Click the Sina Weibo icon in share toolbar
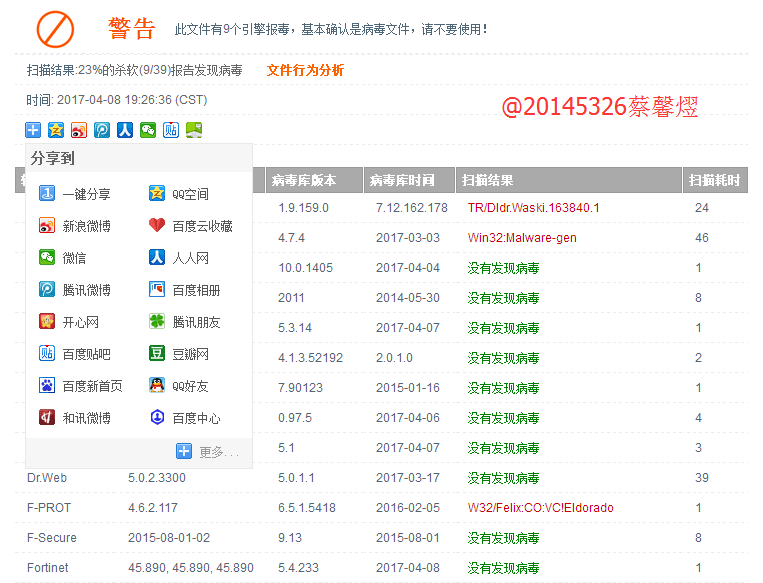The width and height of the screenshot is (763, 583). [79, 129]
